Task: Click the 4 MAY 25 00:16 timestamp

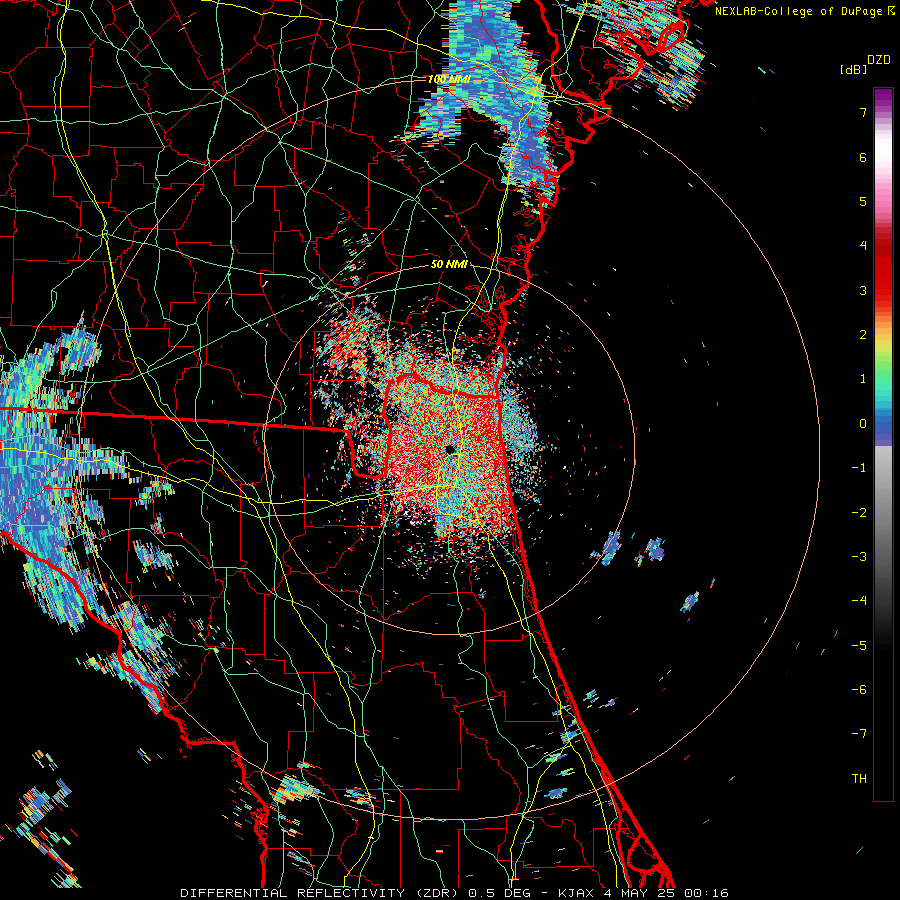Action: pyautogui.click(x=666, y=893)
